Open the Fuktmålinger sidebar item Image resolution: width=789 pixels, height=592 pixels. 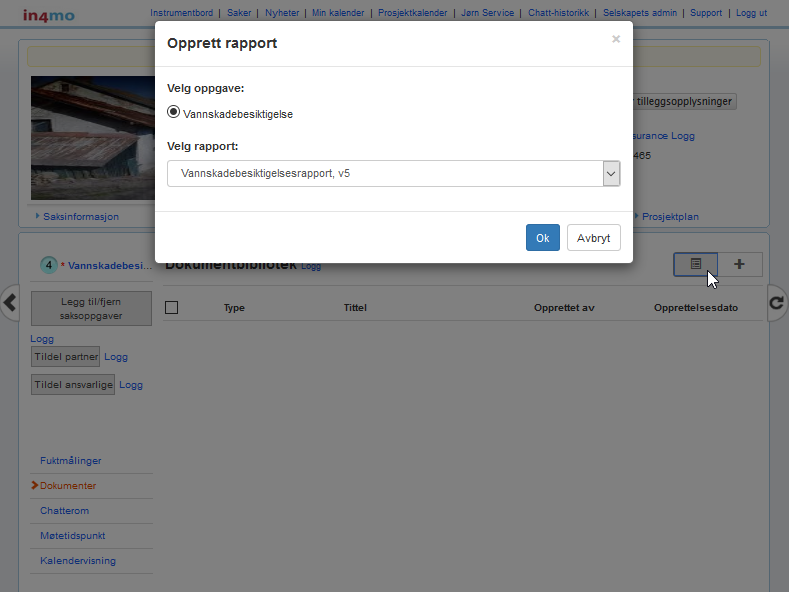pos(71,461)
